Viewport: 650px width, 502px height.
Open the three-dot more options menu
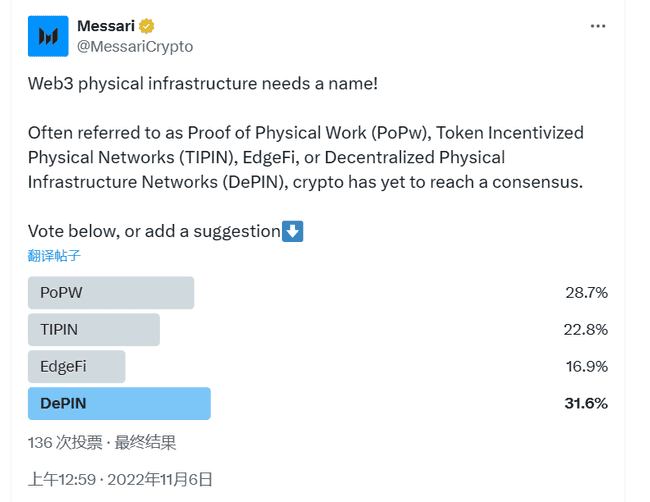click(x=598, y=26)
